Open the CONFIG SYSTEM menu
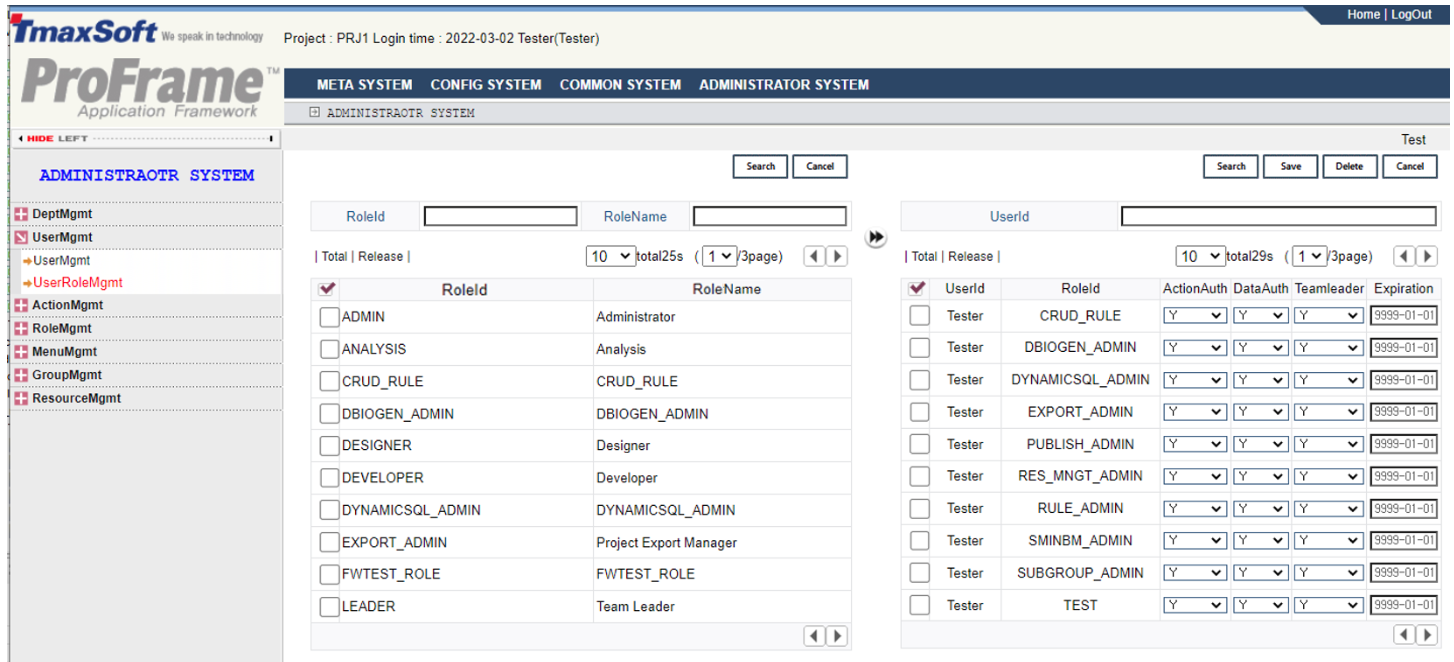Screen dimensions: 1454x662 [486, 85]
